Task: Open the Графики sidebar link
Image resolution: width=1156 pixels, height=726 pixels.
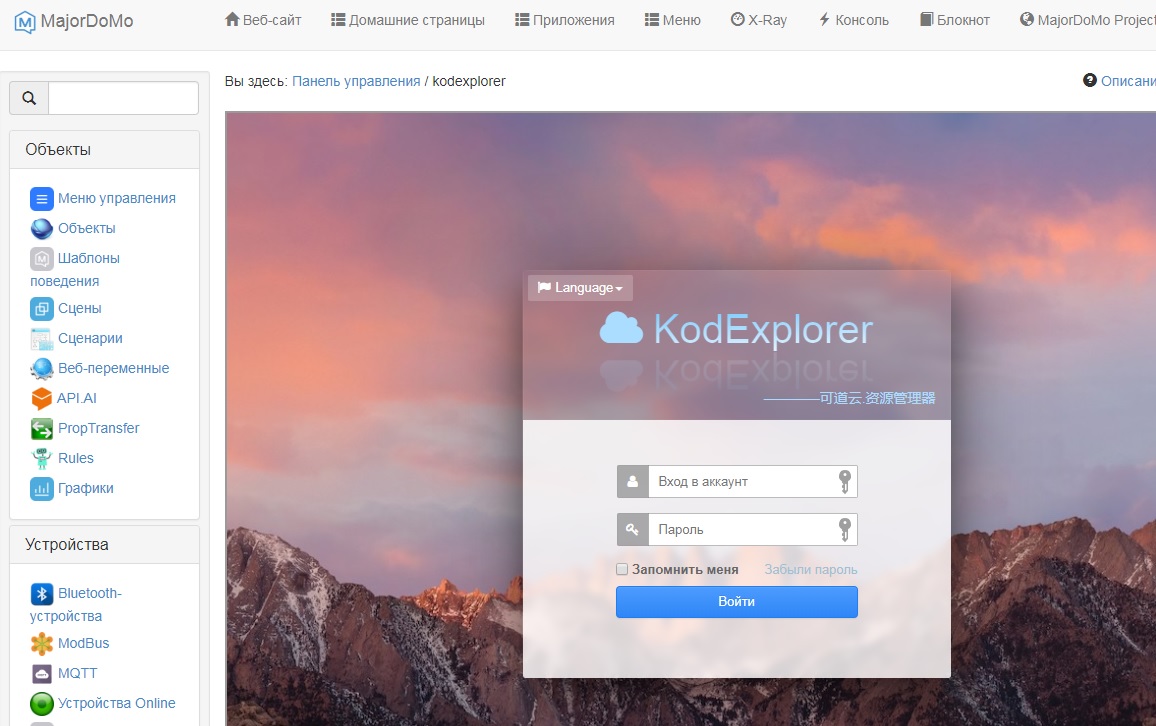Action: 86,489
